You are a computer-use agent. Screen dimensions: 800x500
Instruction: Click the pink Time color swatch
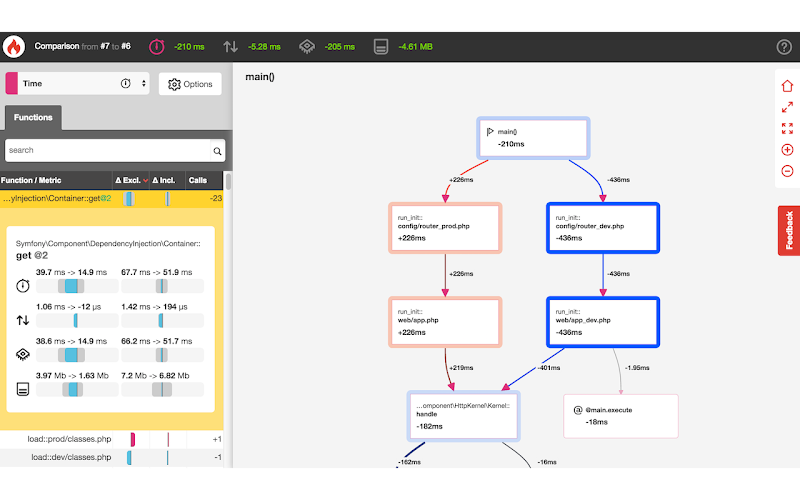click(12, 84)
